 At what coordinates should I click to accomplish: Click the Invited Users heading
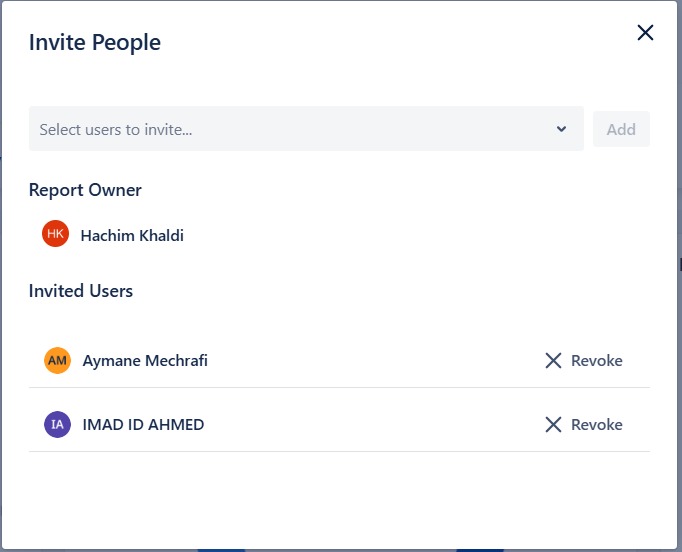point(81,291)
